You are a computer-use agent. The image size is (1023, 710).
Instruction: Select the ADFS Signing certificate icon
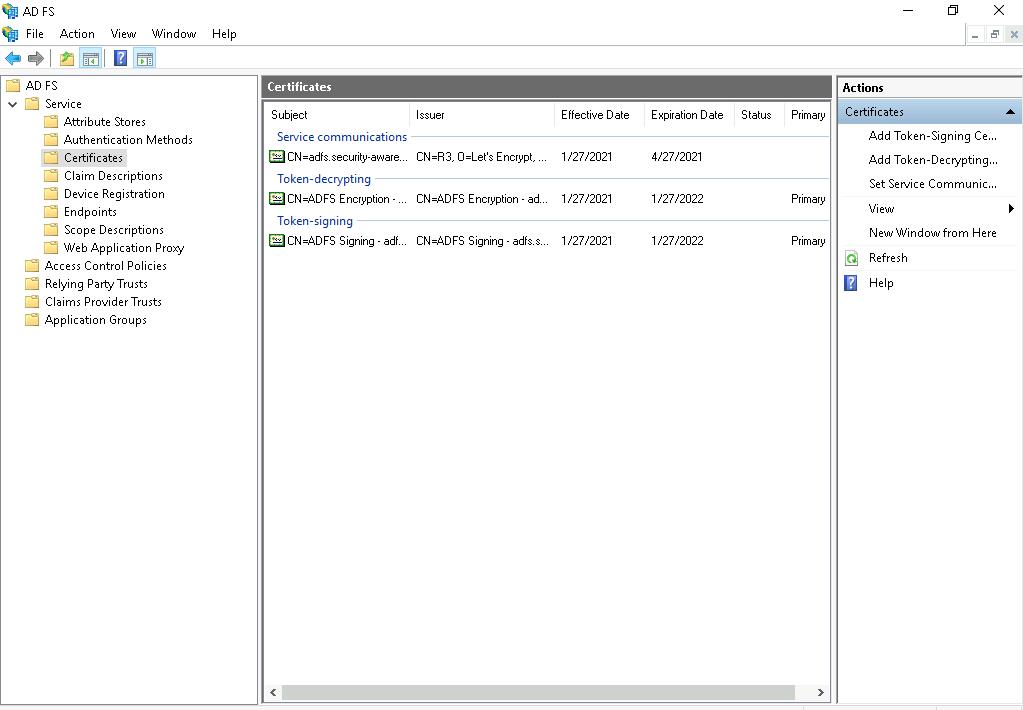tap(277, 241)
